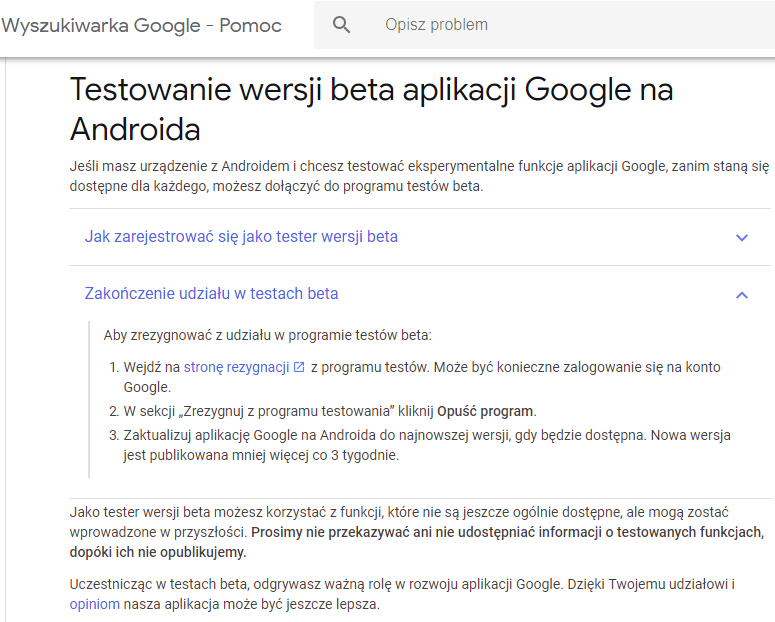Click the magnifying glass search icon
Screen dimensions: 775x622
tap(342, 25)
